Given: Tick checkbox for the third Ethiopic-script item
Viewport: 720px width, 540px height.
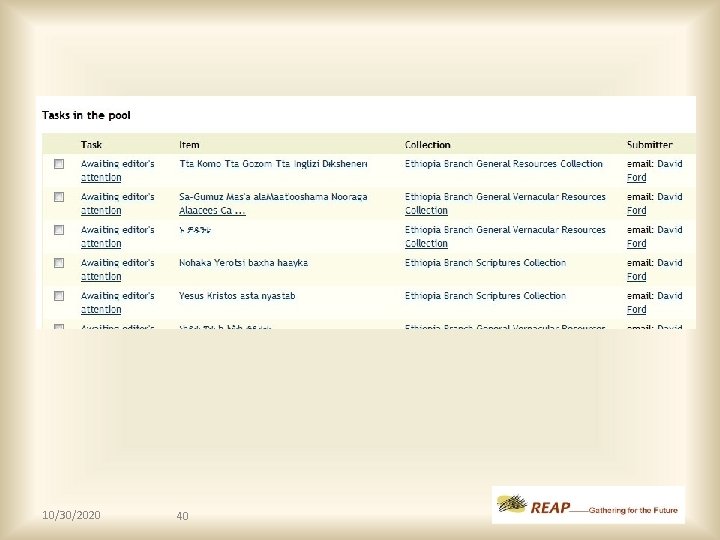Looking at the screenshot, I should pyautogui.click(x=59, y=230).
